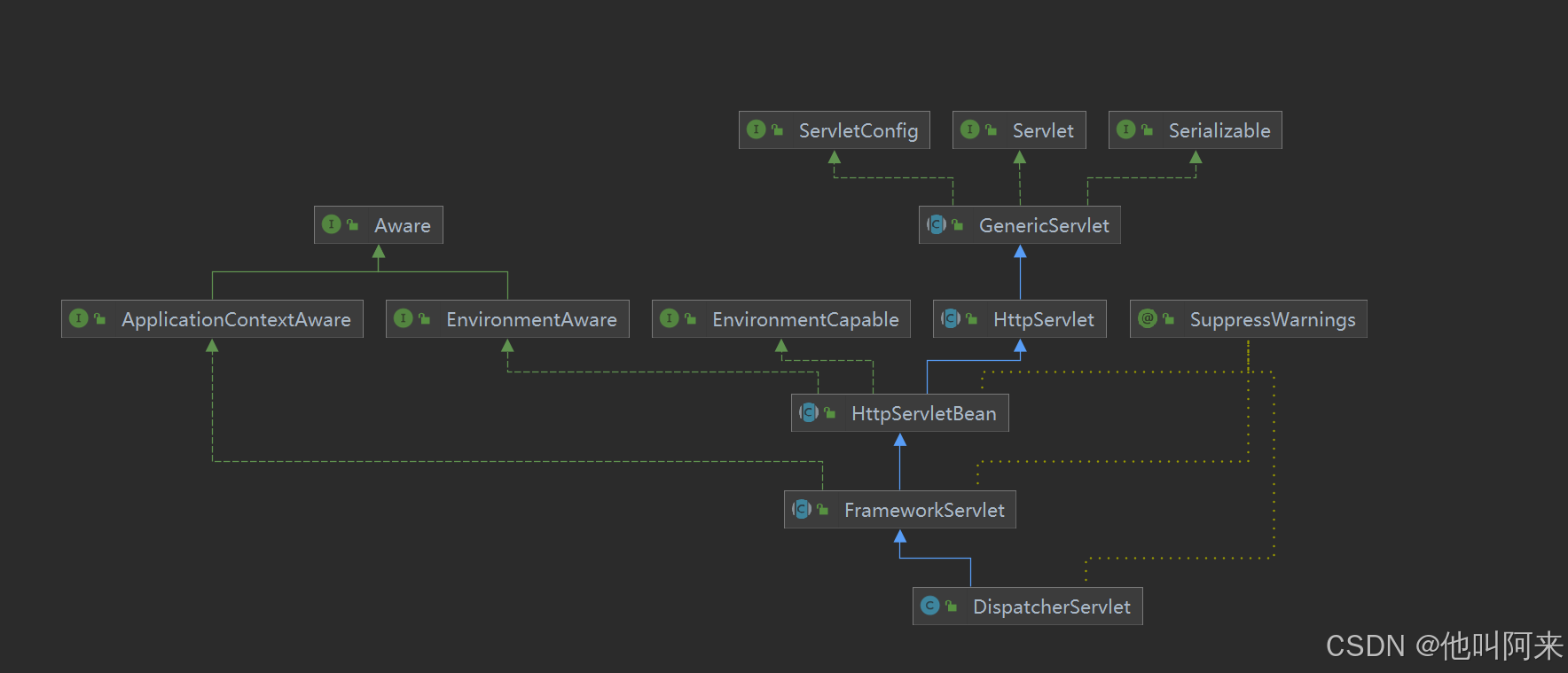Image resolution: width=1568 pixels, height=673 pixels.
Task: Click the interface icon on Aware node
Action: coord(331,224)
